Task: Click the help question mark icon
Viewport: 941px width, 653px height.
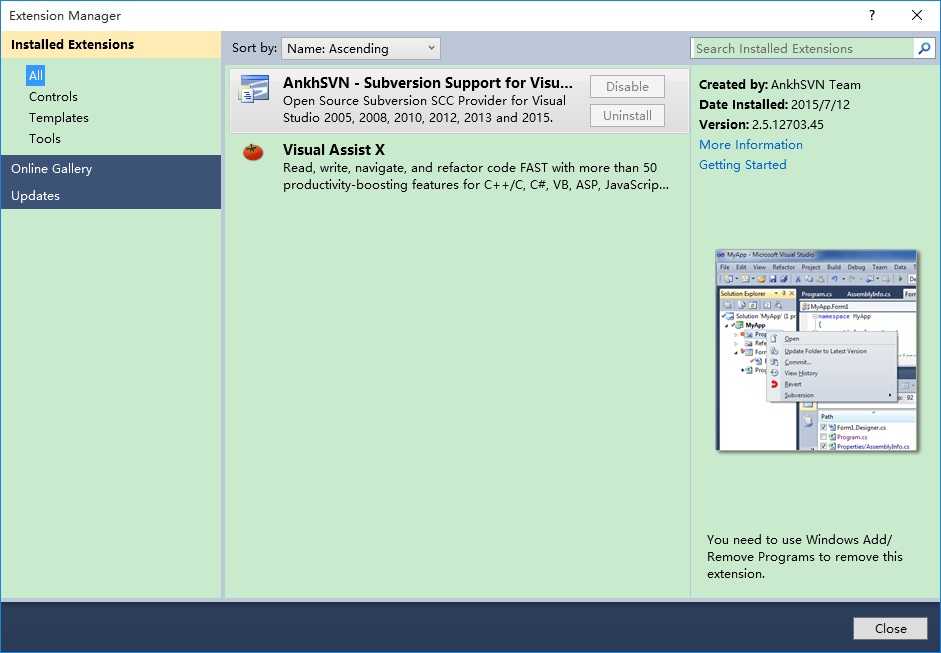Action: 871,15
